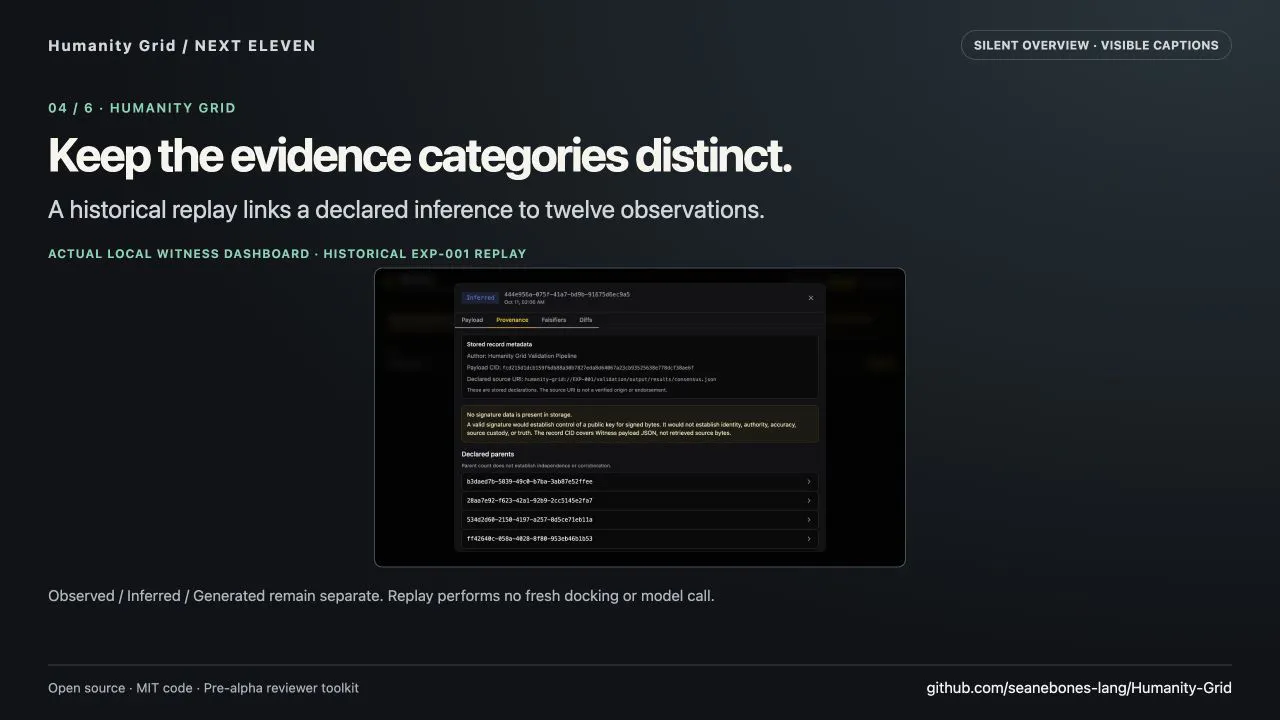1280x720 pixels.
Task: Click the 'Observed / Inferred / Generated' caption line
Action: [x=381, y=596]
